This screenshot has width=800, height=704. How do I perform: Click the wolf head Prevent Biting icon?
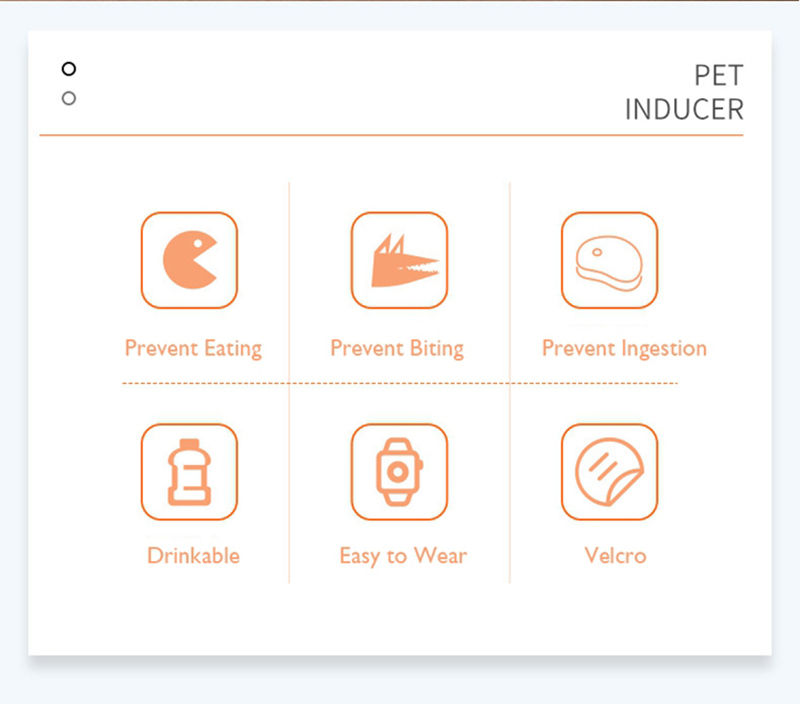399,260
